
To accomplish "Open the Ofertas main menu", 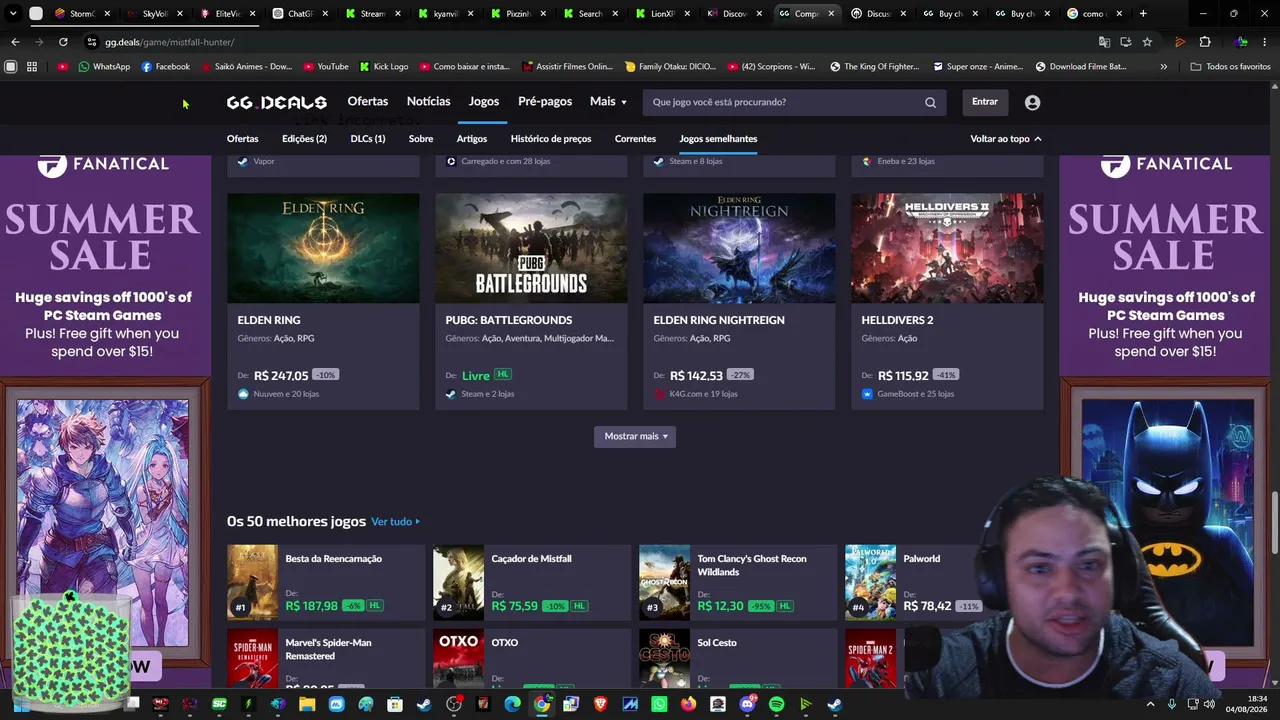I will coord(368,102).
